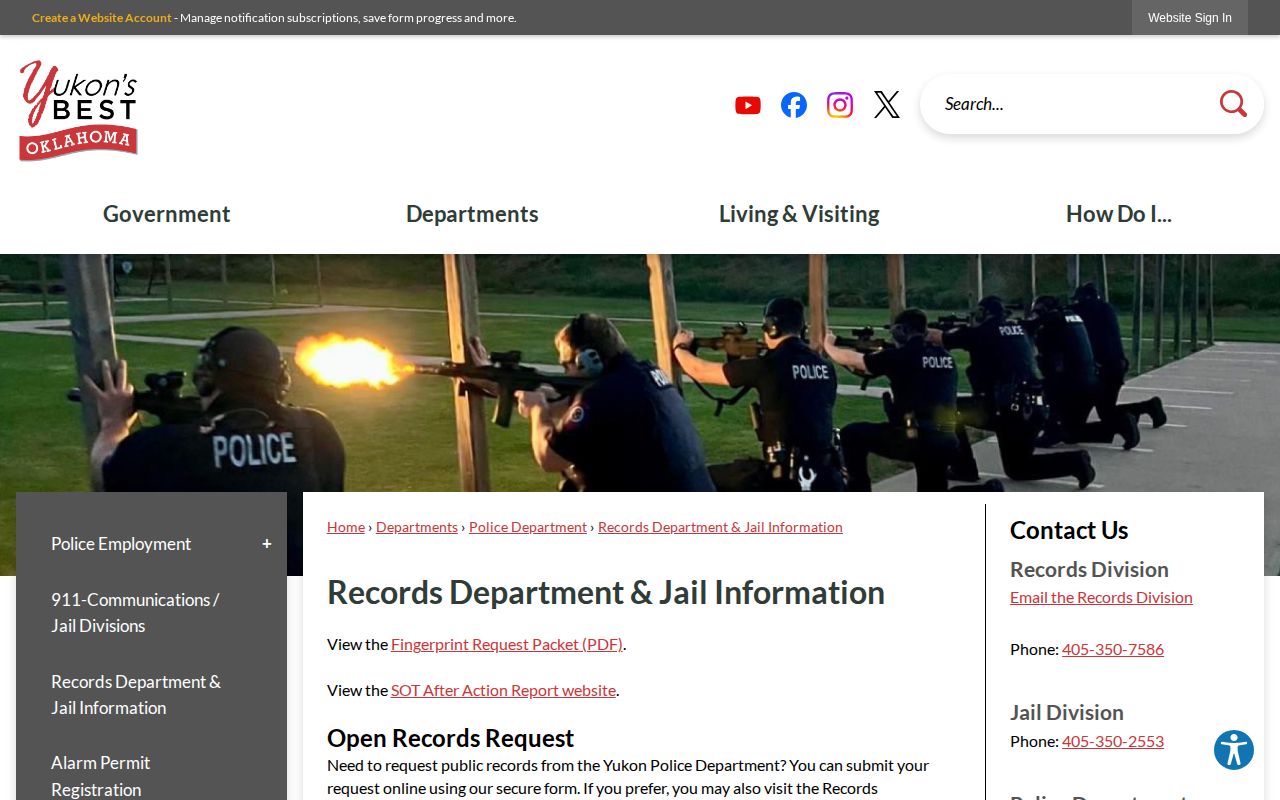Click the Records Department & Jail Information page title
The height and width of the screenshot is (800, 1280).
(x=606, y=592)
